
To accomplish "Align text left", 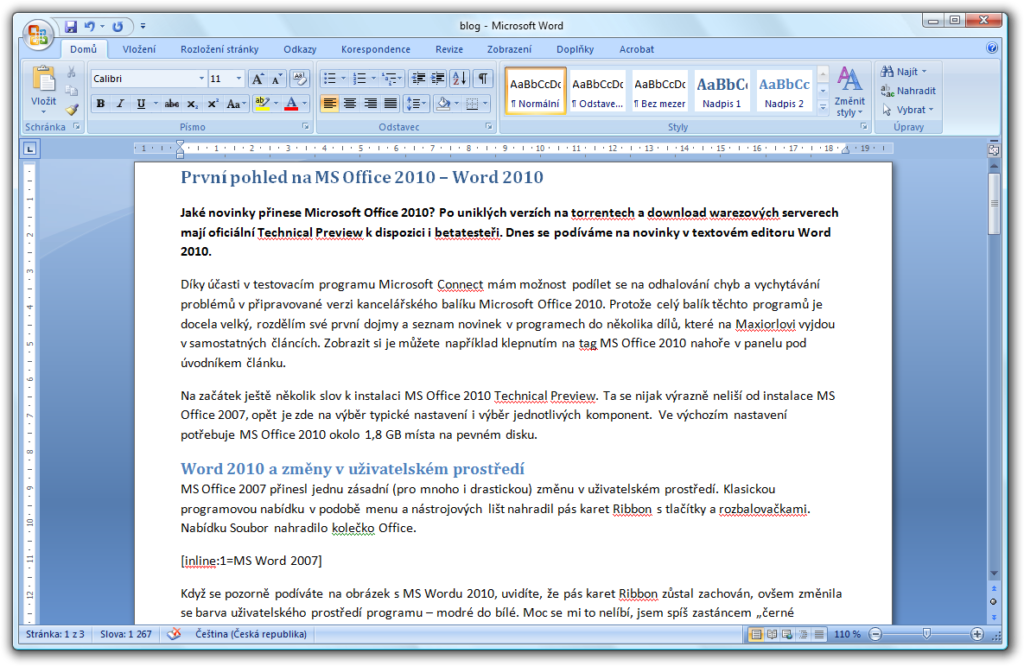I will click(x=330, y=104).
